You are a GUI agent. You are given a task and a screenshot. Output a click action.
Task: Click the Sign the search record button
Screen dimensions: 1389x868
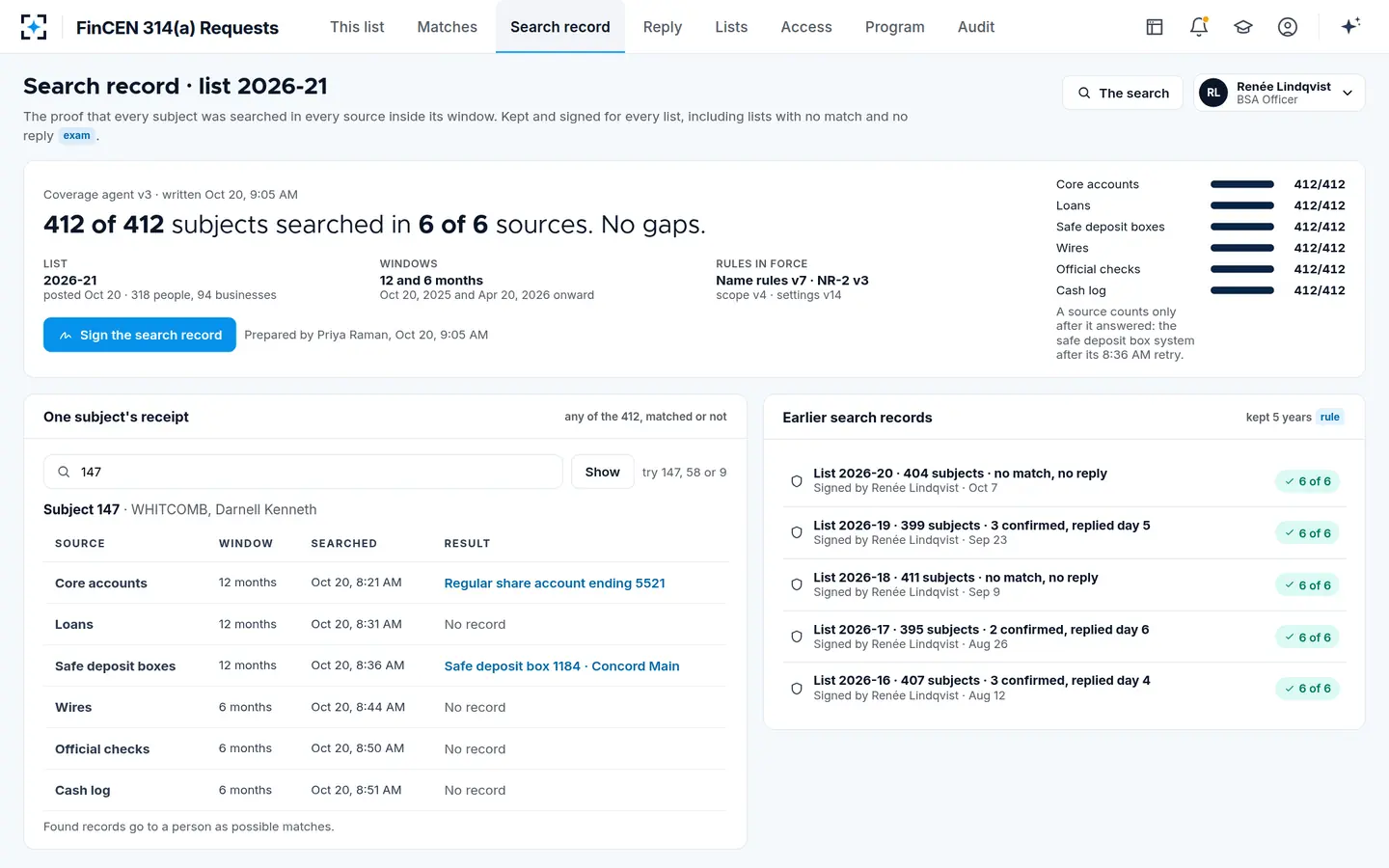coord(140,335)
